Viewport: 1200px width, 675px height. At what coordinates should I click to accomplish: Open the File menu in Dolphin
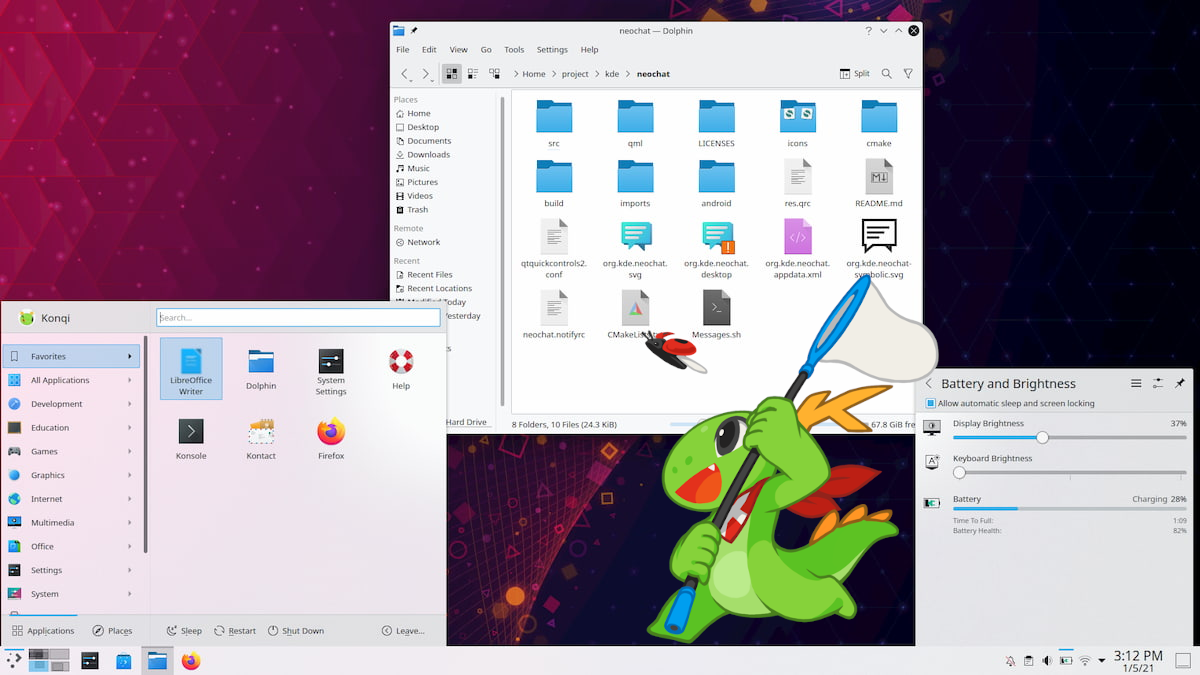(402, 49)
